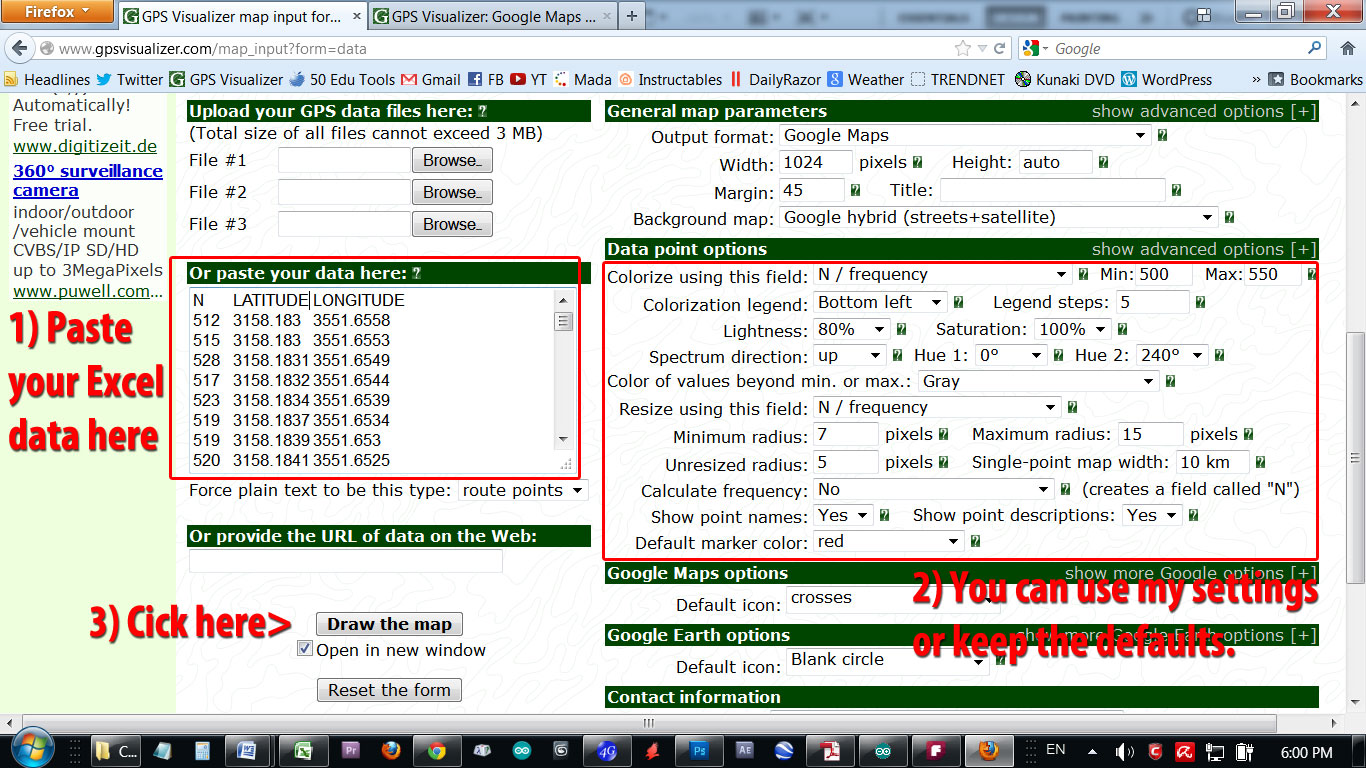Open the Firefox menu button
This screenshot has height=768, width=1366.
[55, 12]
